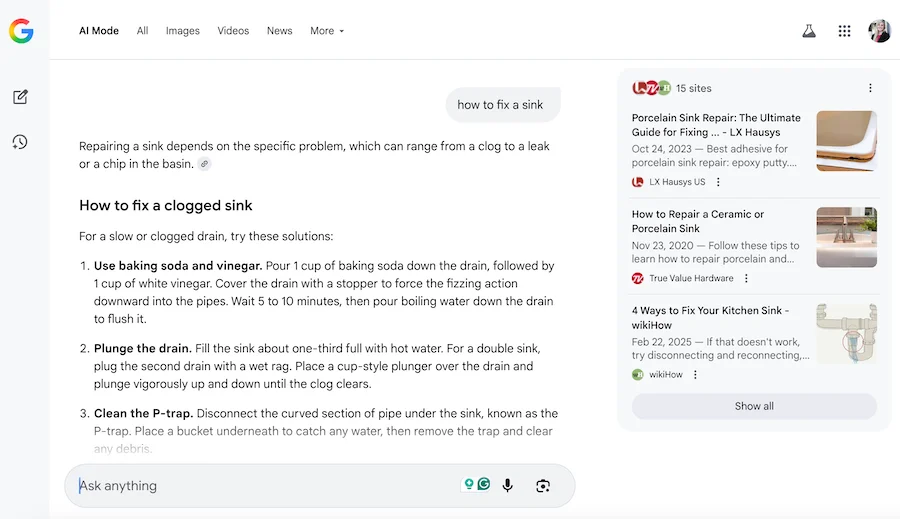Start a new search with the edit icon
The width and height of the screenshot is (900, 519).
20,97
